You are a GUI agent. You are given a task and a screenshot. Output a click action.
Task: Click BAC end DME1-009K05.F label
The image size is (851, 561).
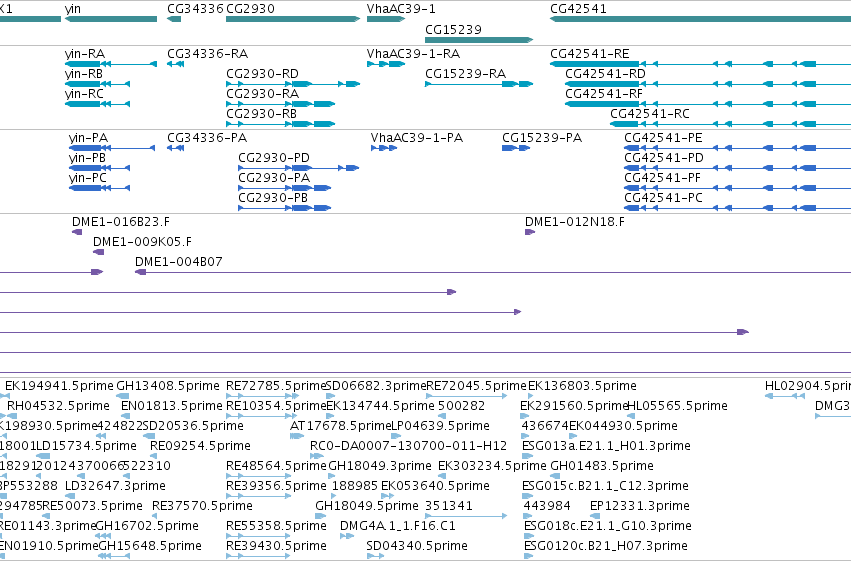pos(142,242)
